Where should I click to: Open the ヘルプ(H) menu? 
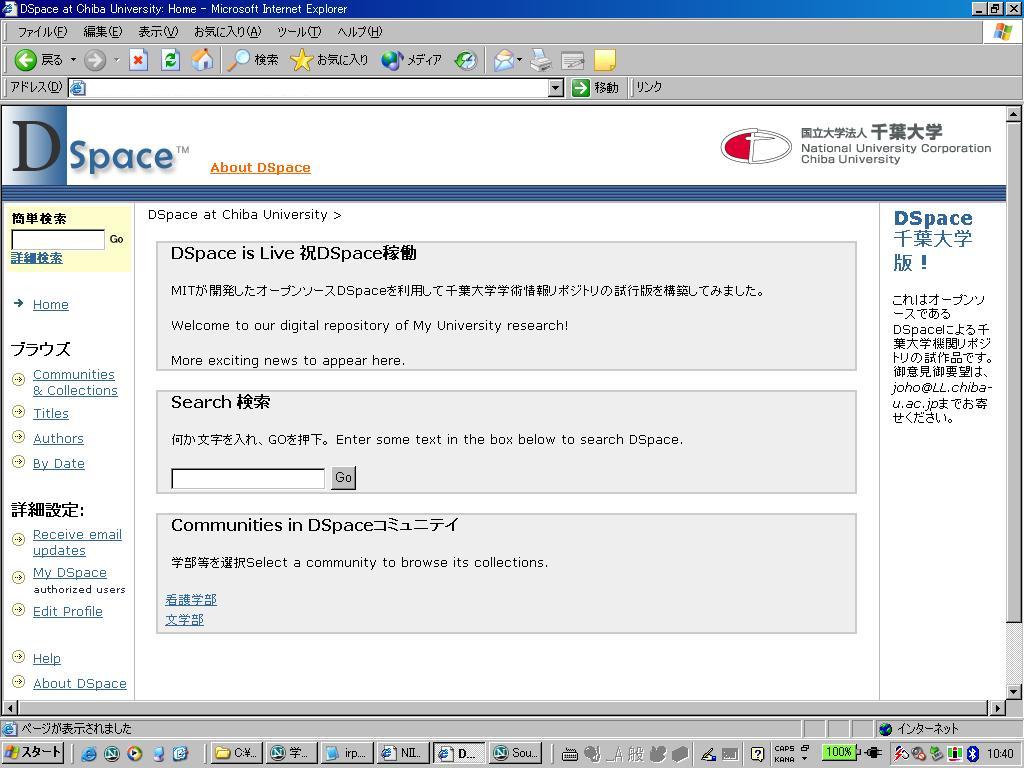click(359, 31)
